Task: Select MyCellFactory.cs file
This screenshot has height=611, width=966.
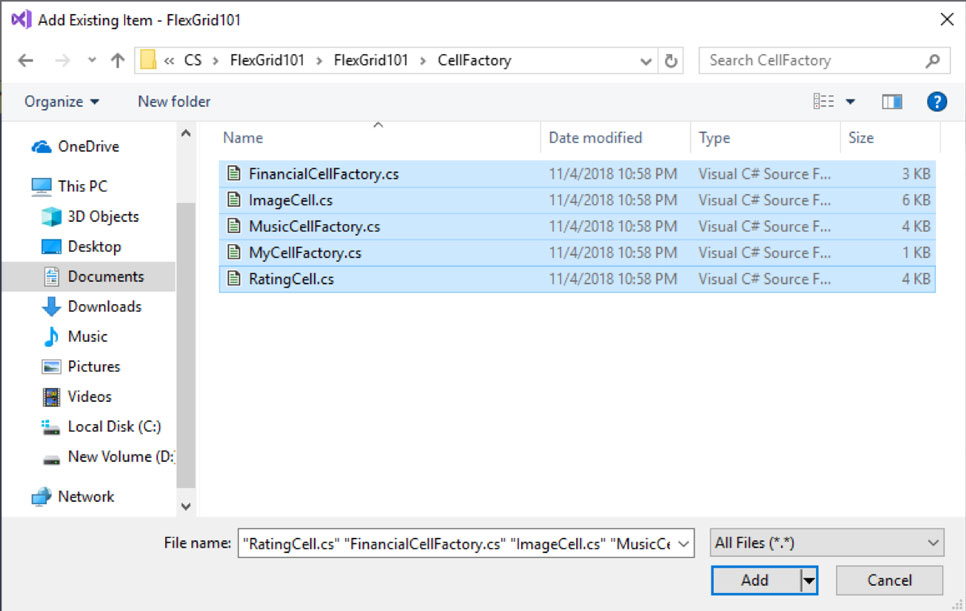Action: point(577,253)
